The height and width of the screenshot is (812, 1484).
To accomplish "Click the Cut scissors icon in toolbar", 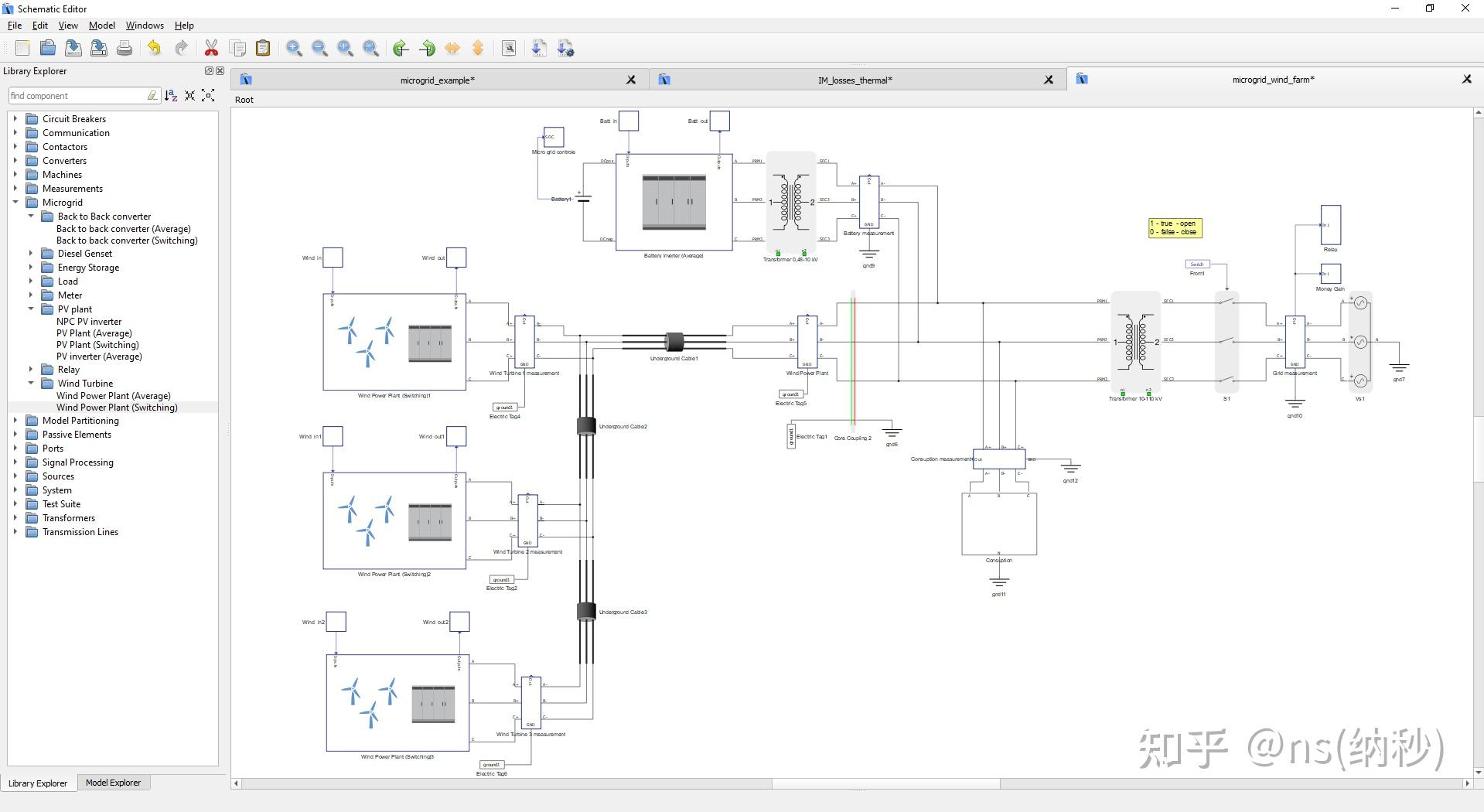I will click(x=211, y=49).
